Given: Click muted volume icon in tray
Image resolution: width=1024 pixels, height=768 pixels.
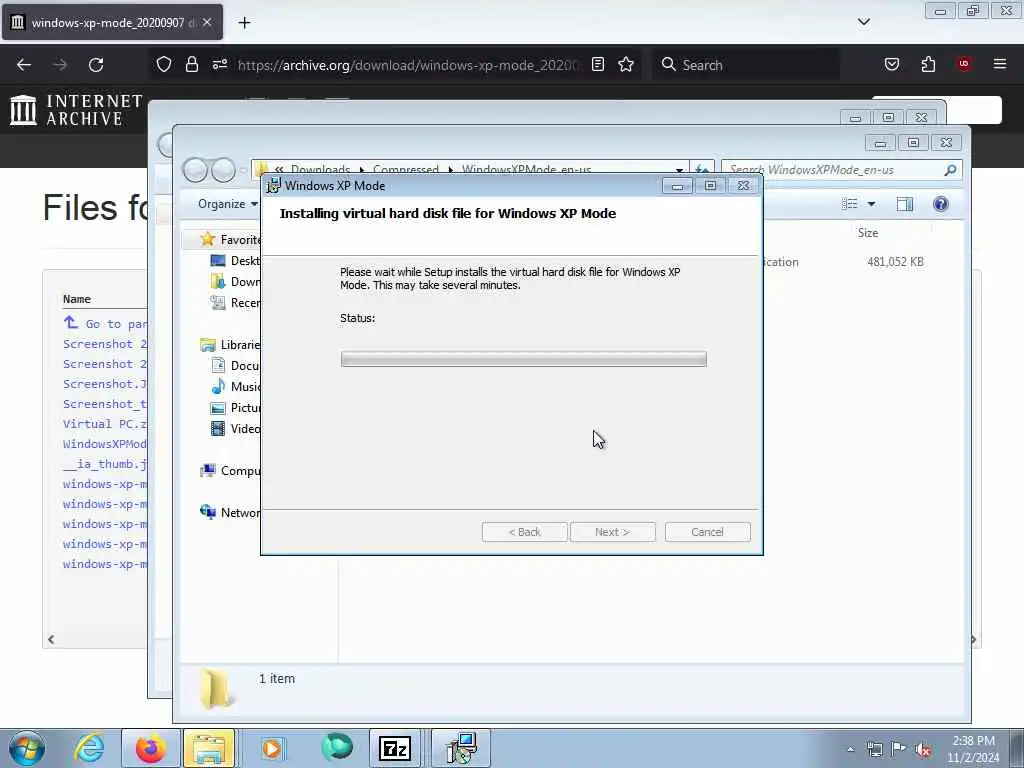Looking at the screenshot, I should (923, 749).
